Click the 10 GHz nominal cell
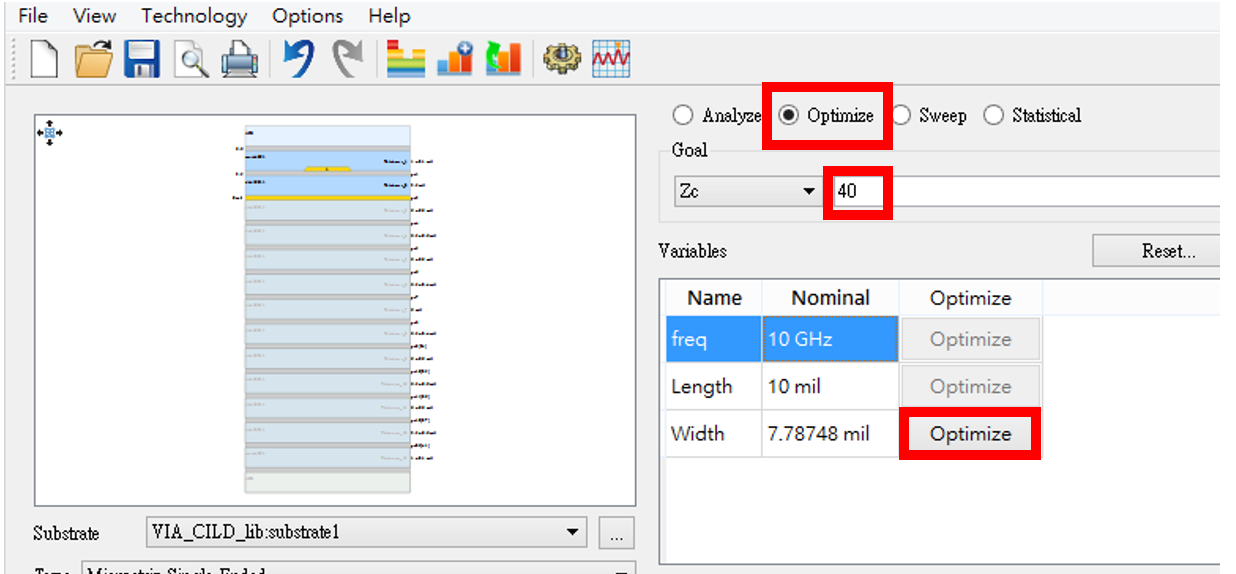 830,339
